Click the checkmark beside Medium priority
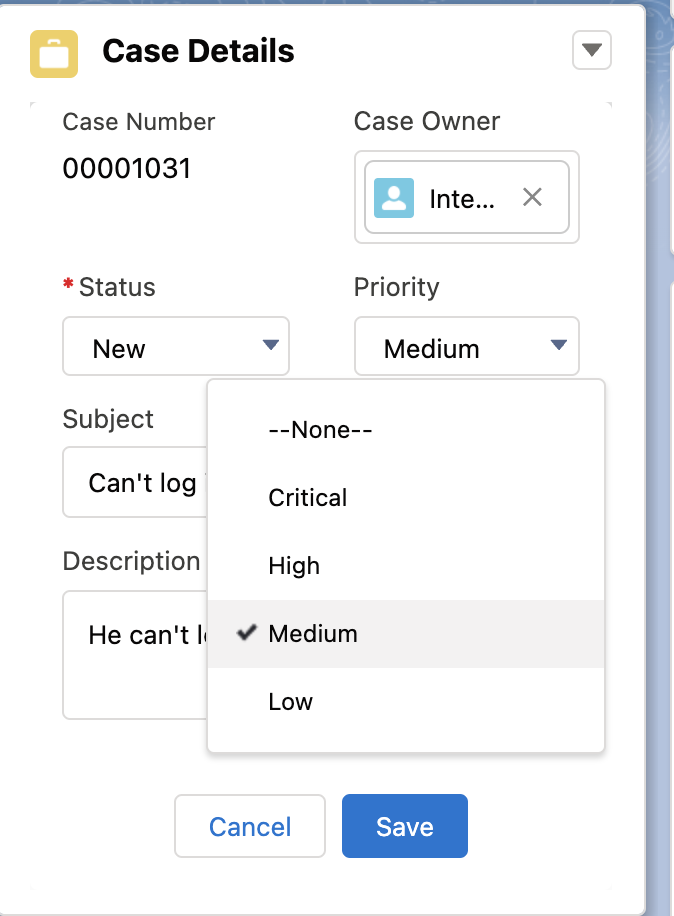 coord(244,632)
